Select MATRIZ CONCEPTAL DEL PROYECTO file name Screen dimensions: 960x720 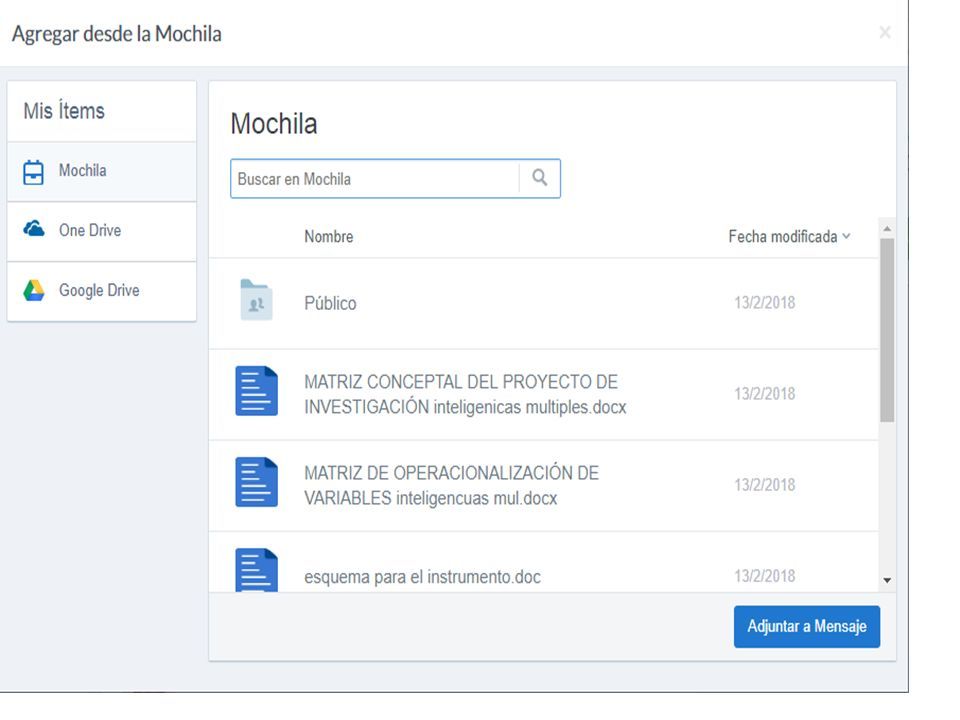point(465,394)
